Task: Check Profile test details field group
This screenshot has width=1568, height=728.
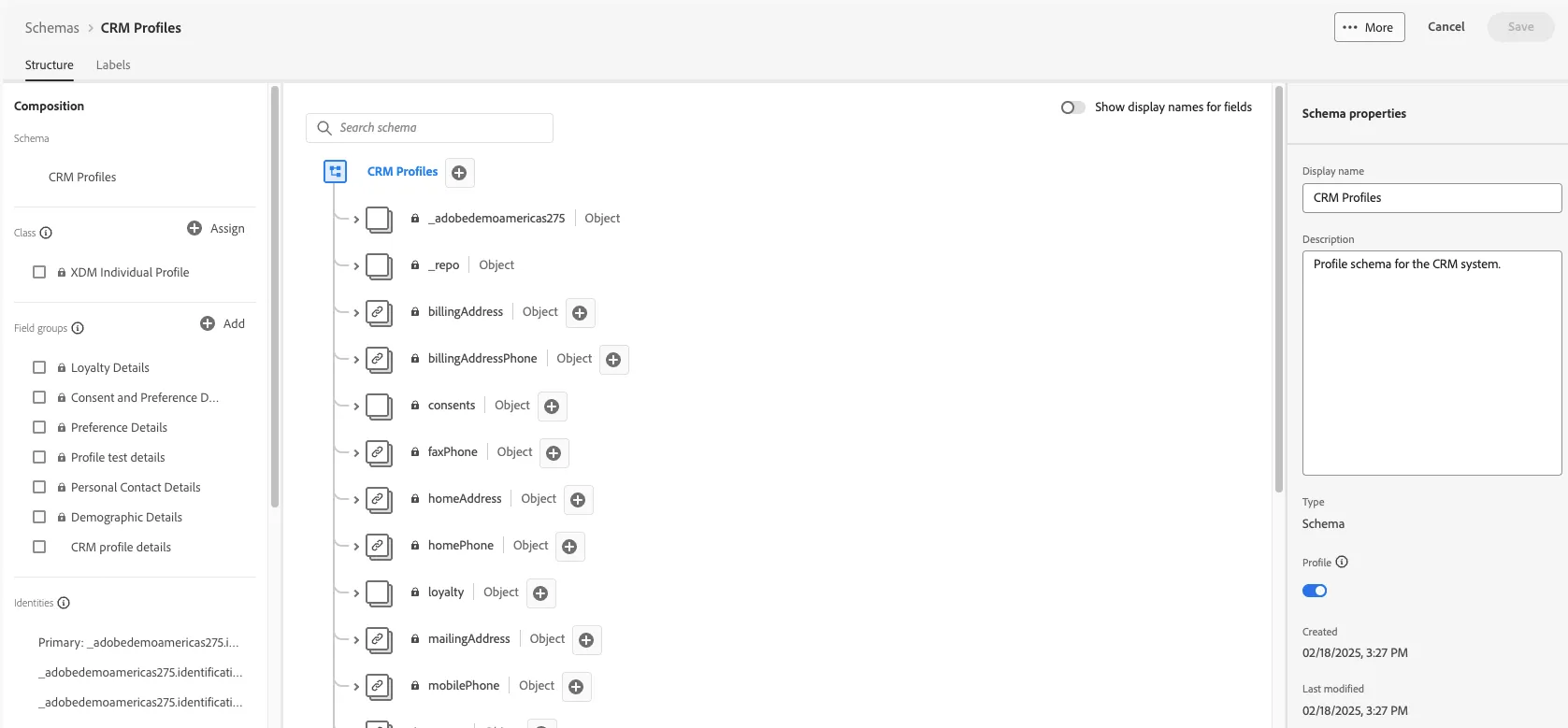Action: (39, 457)
